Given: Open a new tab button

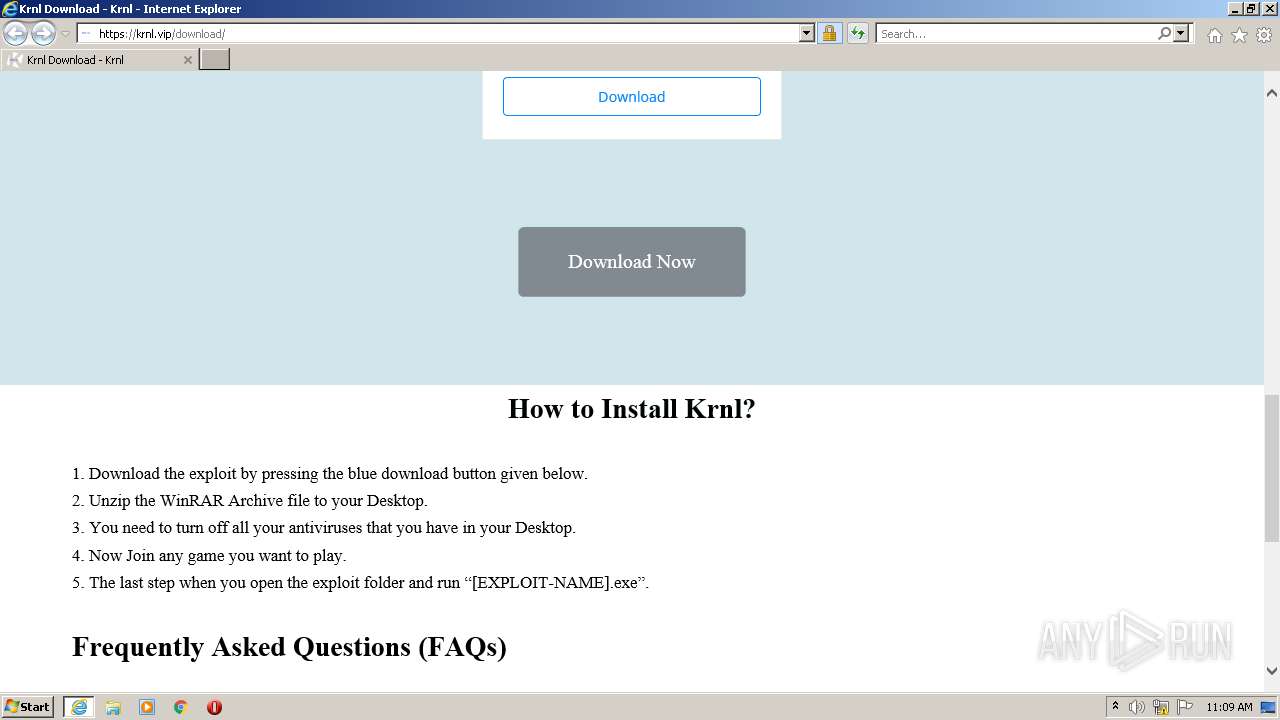Looking at the screenshot, I should [214, 60].
